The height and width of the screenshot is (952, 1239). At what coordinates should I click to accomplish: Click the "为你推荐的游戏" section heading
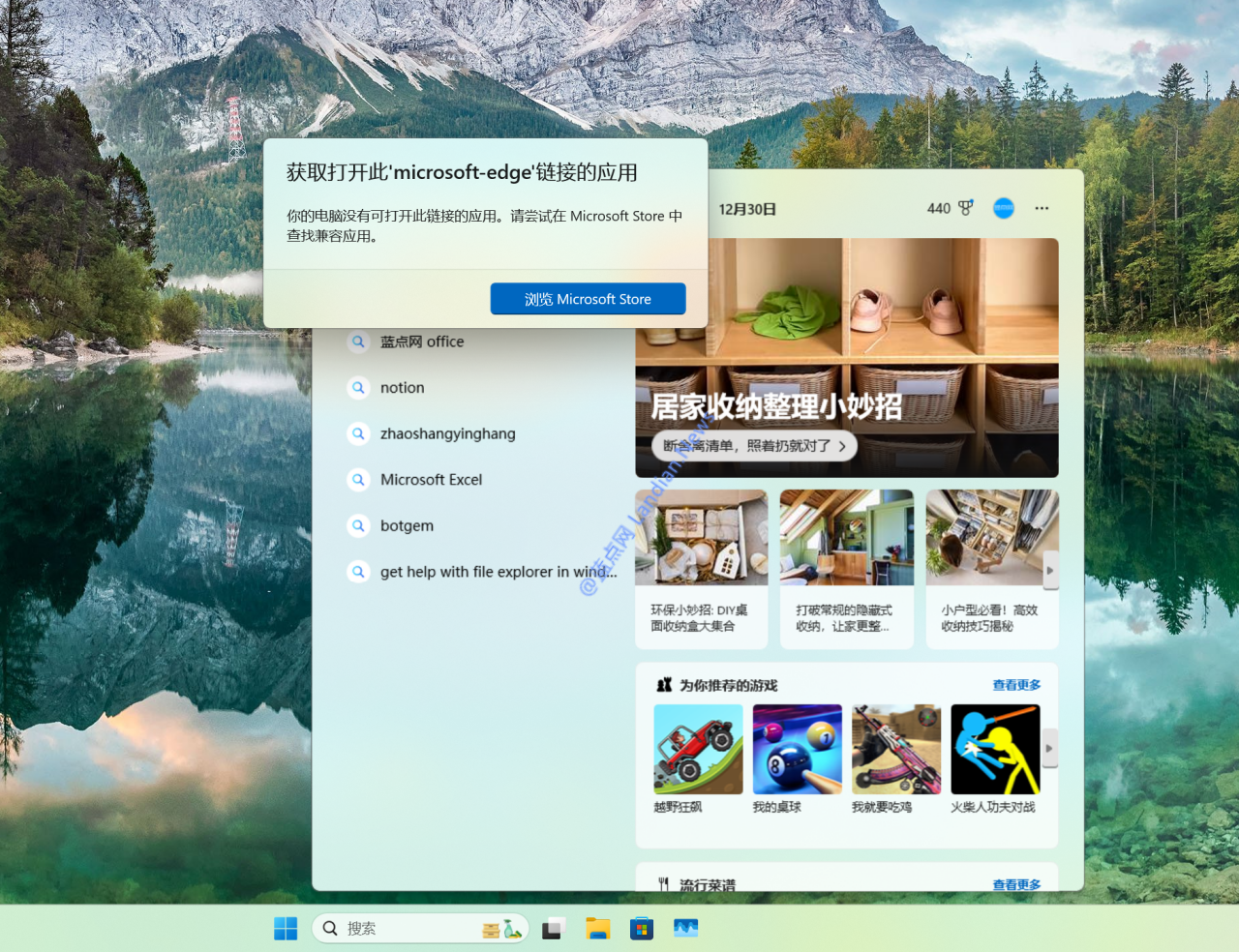click(728, 685)
